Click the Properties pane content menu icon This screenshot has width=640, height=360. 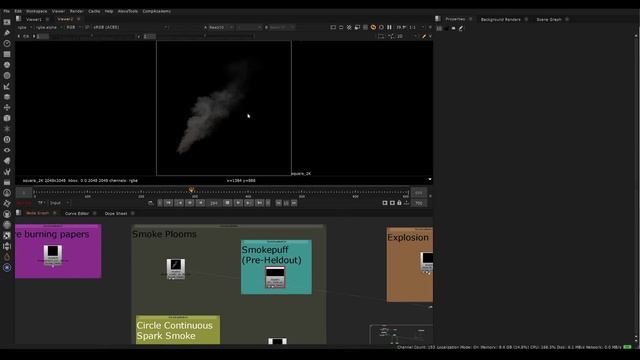pos(438,19)
